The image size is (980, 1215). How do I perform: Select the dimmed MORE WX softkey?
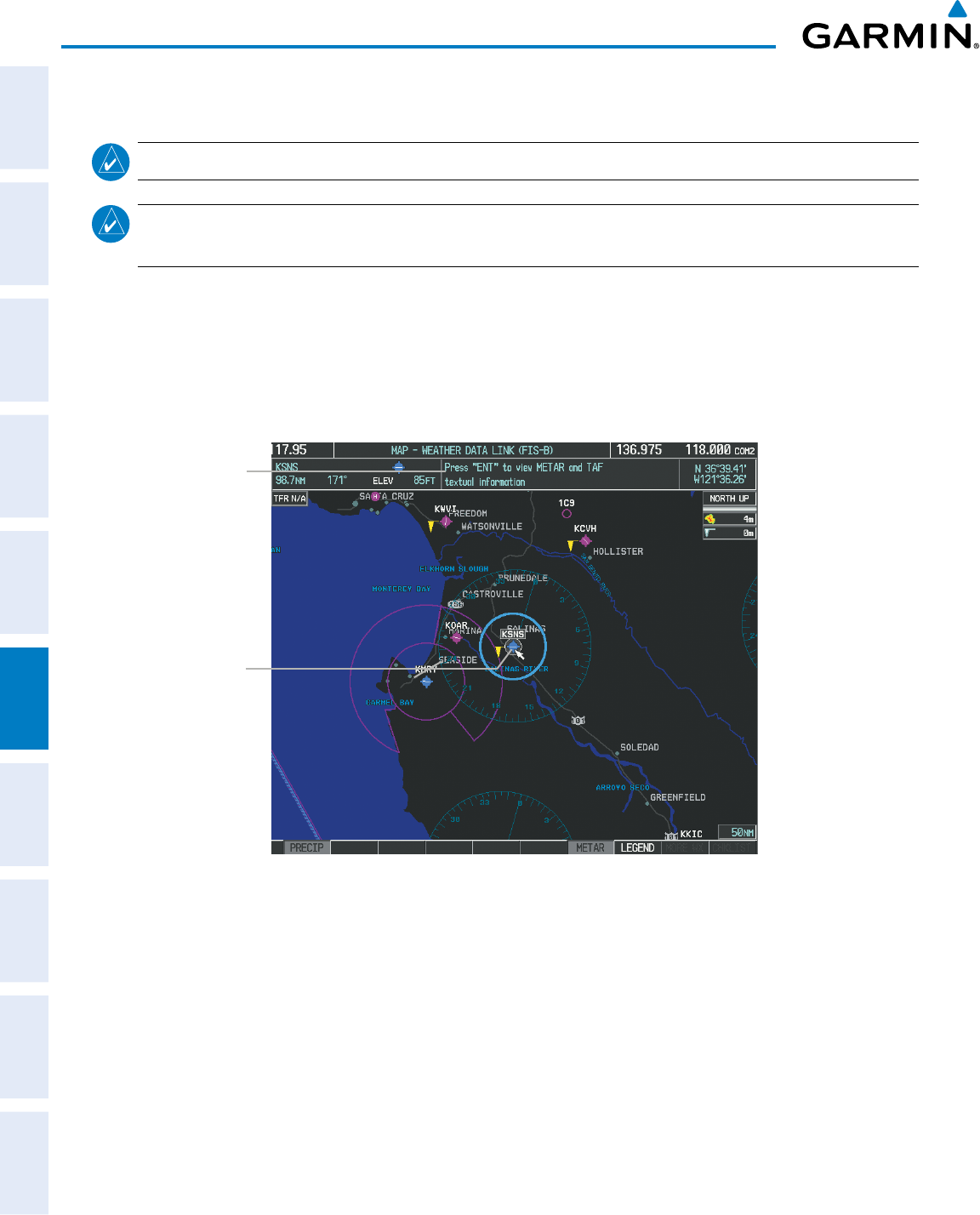tap(685, 847)
